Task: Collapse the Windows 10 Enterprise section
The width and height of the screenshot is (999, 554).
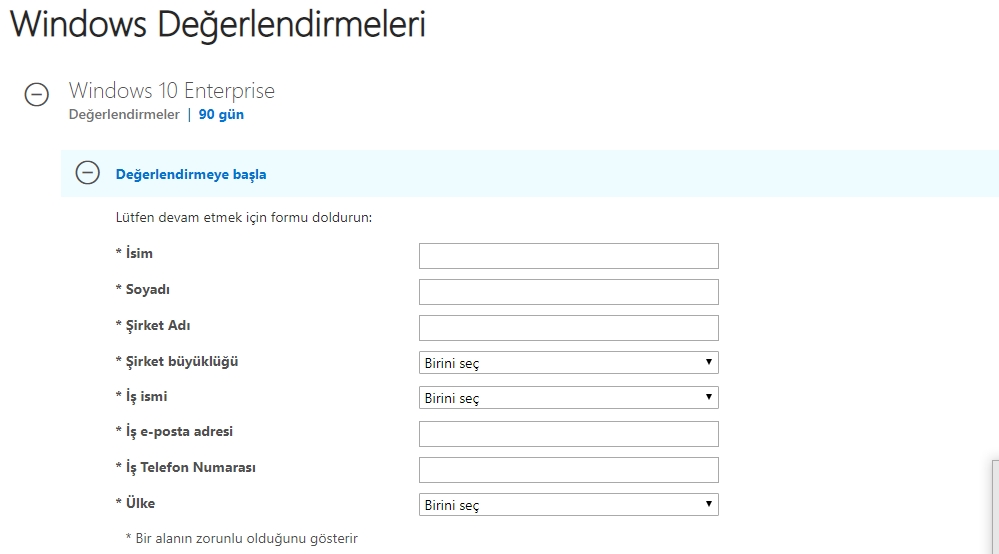Action: point(36,94)
